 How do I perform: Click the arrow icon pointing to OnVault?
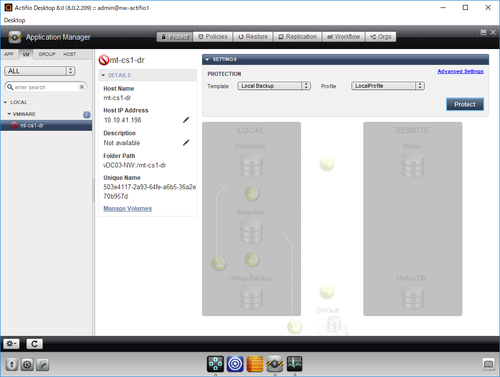294,327
